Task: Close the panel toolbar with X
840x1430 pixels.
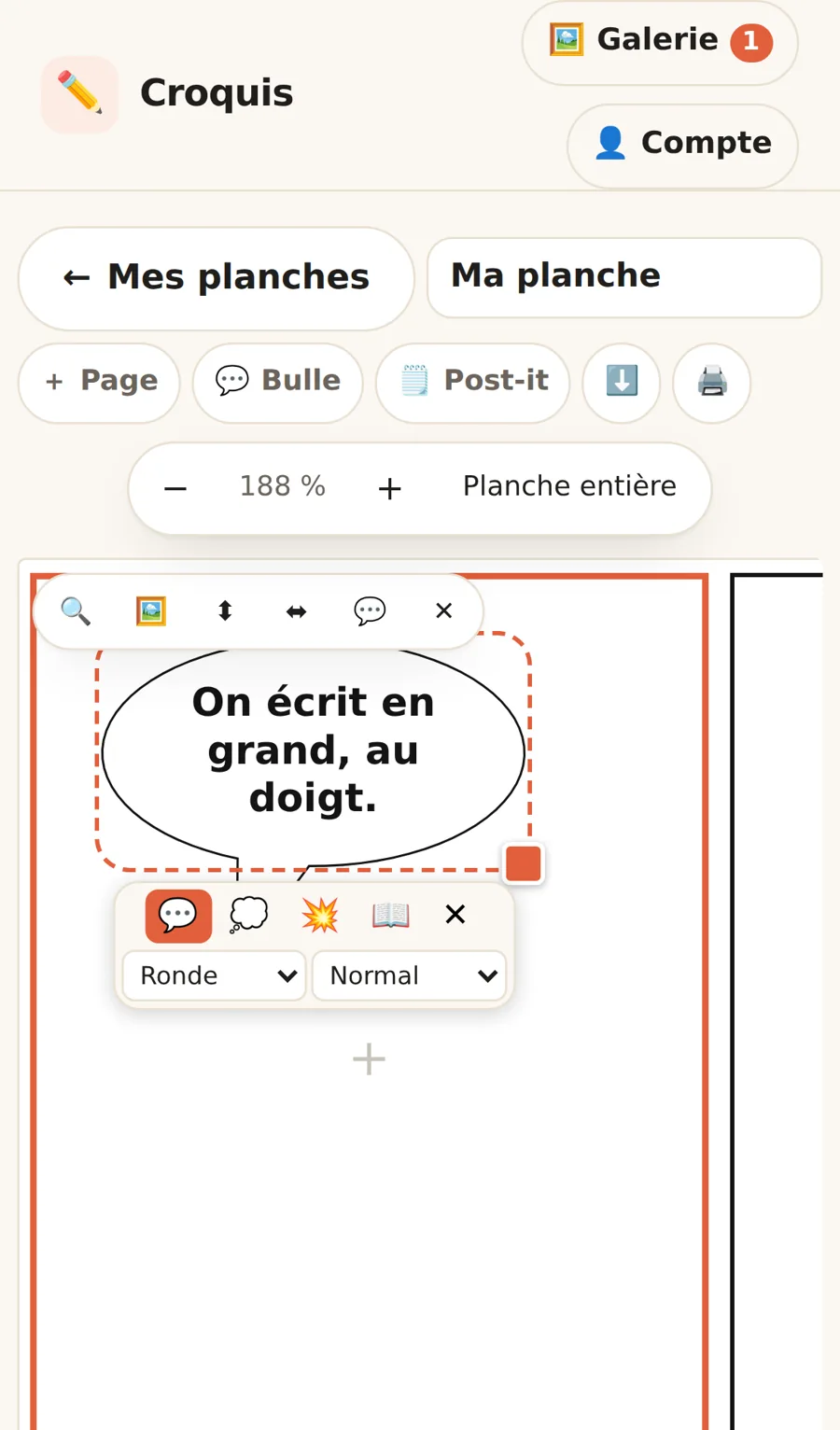Action: [x=443, y=611]
